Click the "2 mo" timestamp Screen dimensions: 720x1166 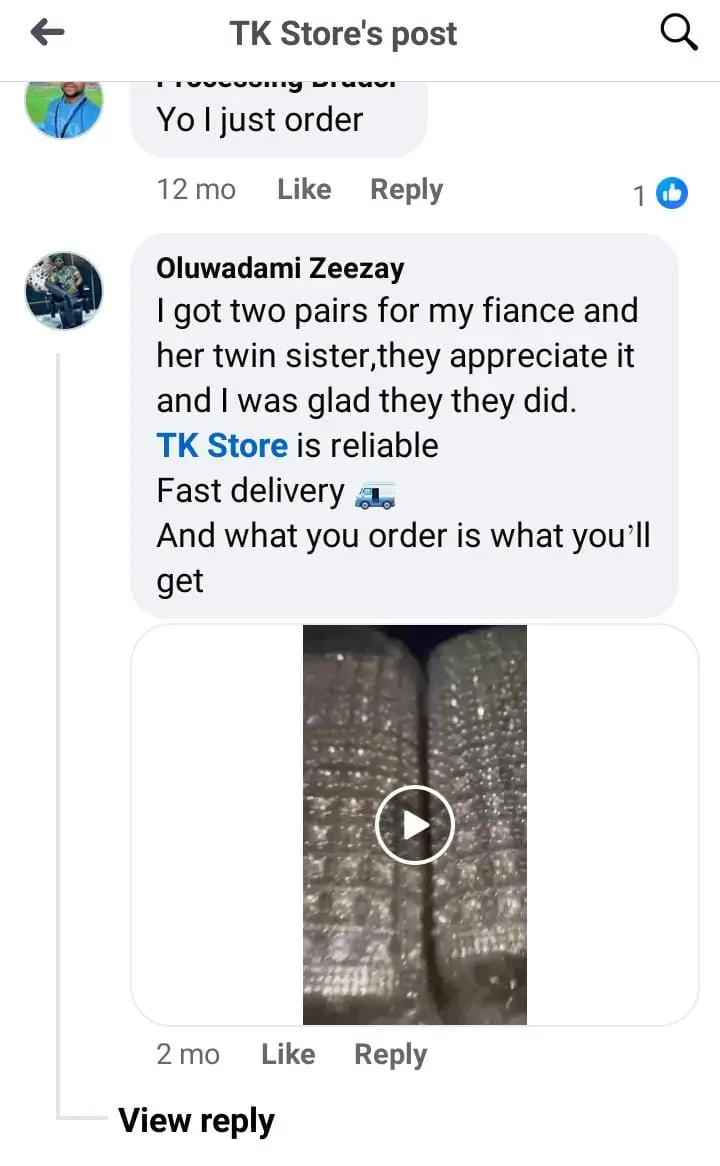pyautogui.click(x=188, y=1054)
